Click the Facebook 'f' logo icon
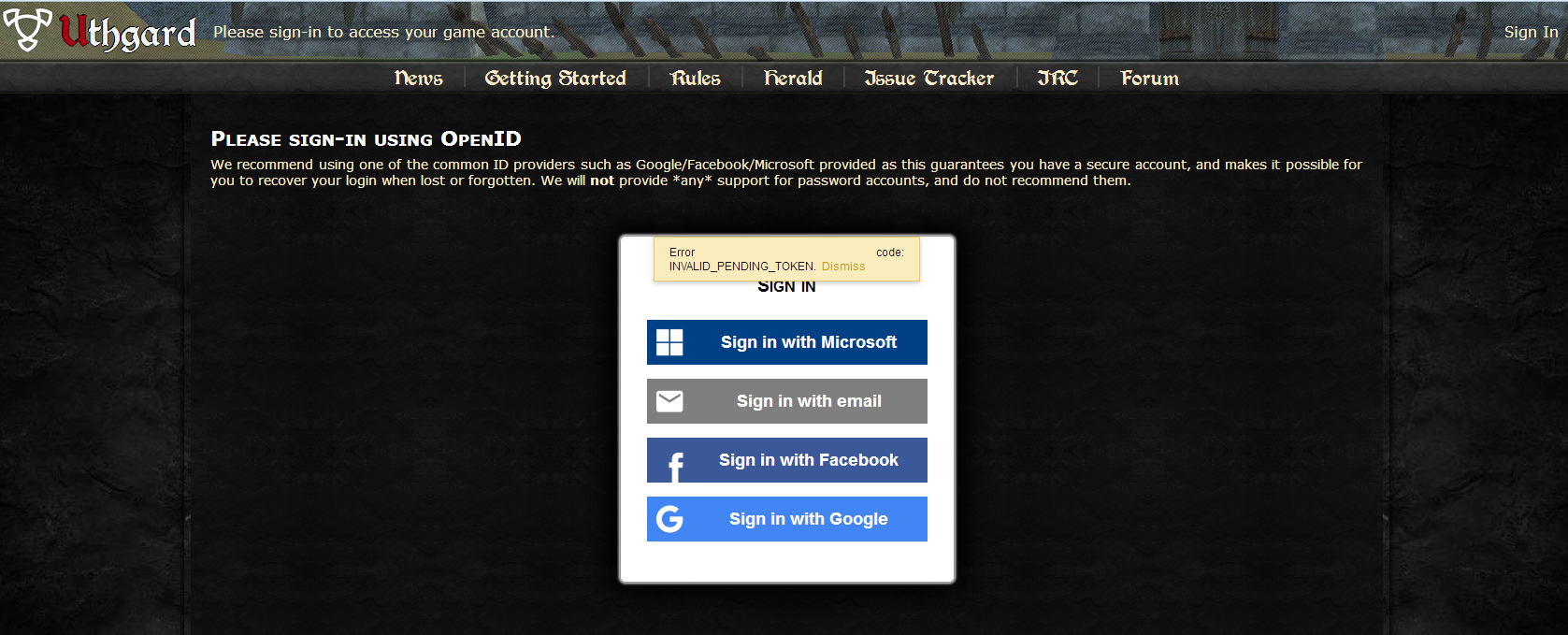This screenshot has height=635, width=1568. pyautogui.click(x=674, y=463)
